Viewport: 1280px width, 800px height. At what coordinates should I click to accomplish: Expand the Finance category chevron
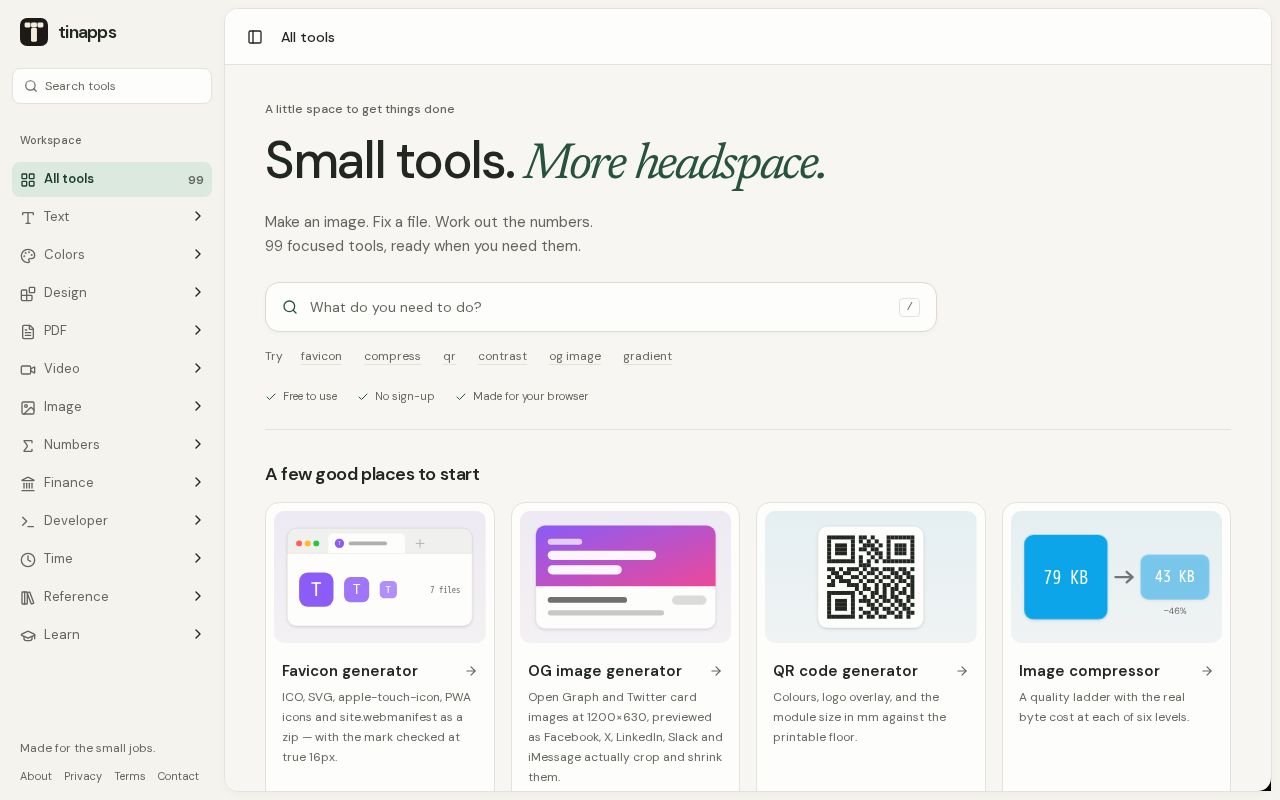tap(197, 483)
